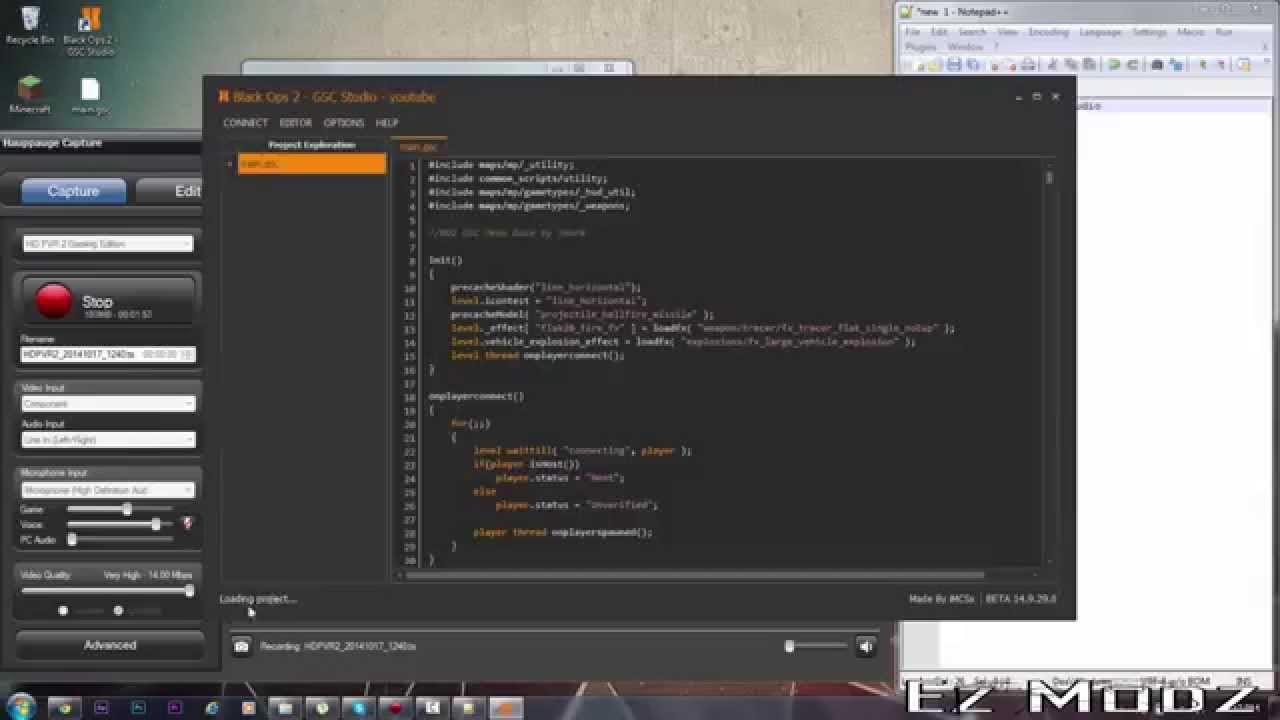Open the Encoding menu in Notepad++
Viewport: 1280px width, 720px height.
click(x=1049, y=32)
